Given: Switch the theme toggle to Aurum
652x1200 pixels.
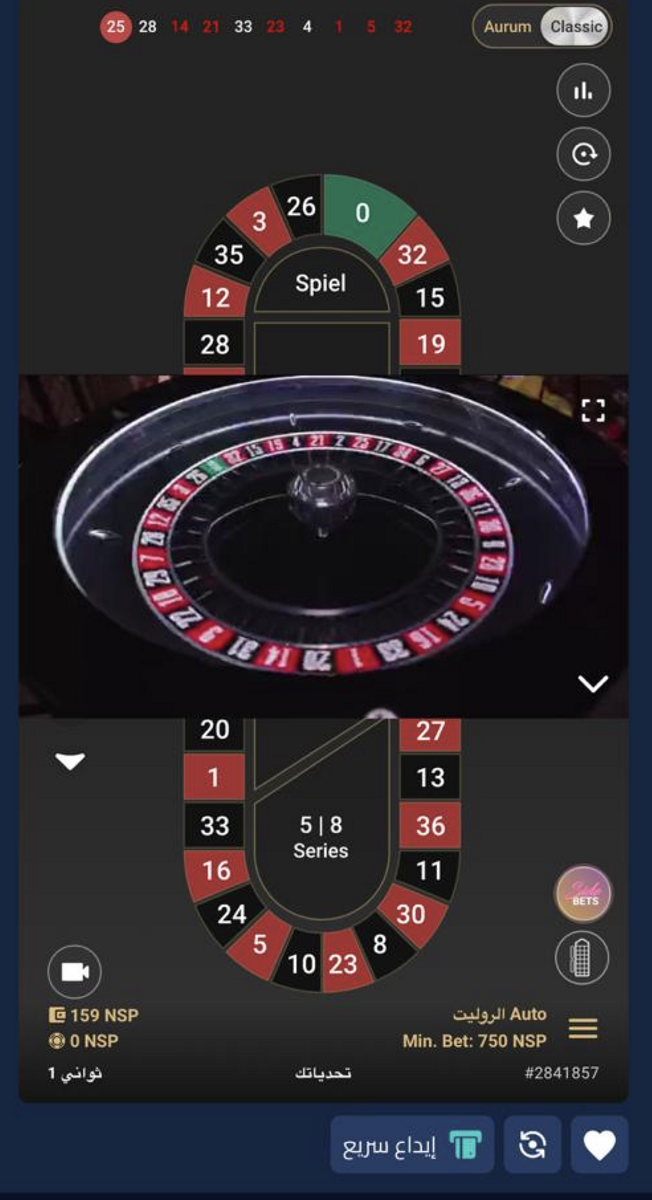Looking at the screenshot, I should pos(507,27).
